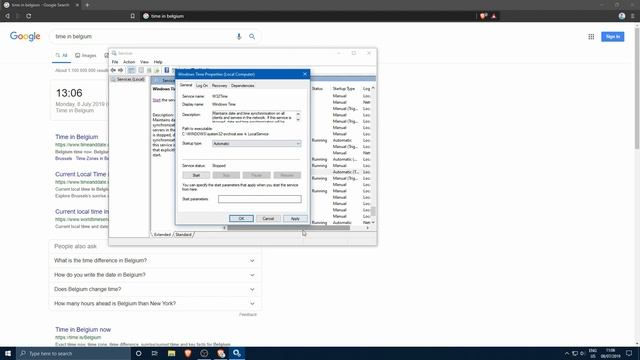Expand 'How many hours ahead is Belgium than New York?'

tap(155, 303)
